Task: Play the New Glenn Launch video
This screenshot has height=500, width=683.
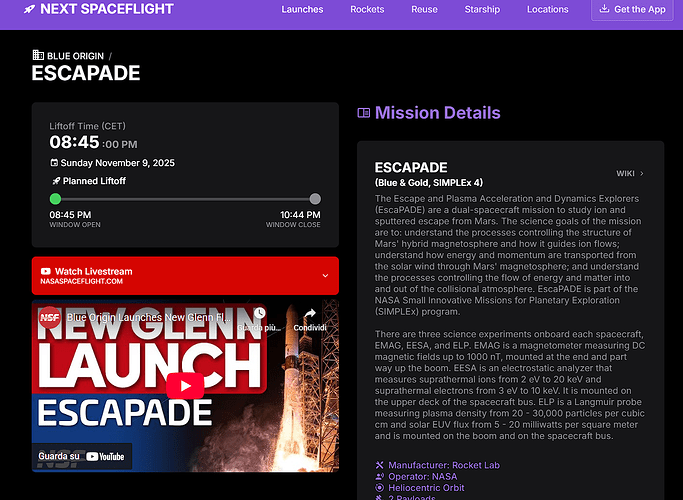Action: [185, 386]
